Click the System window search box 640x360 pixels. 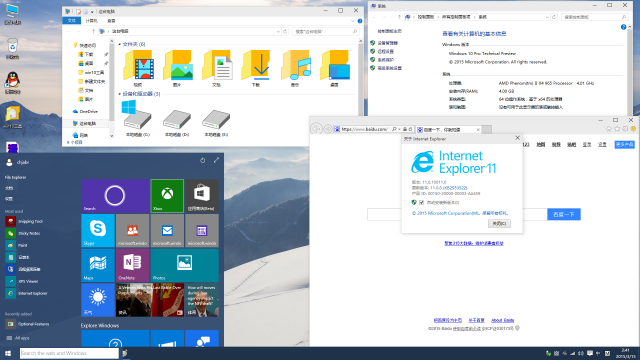click(594, 17)
